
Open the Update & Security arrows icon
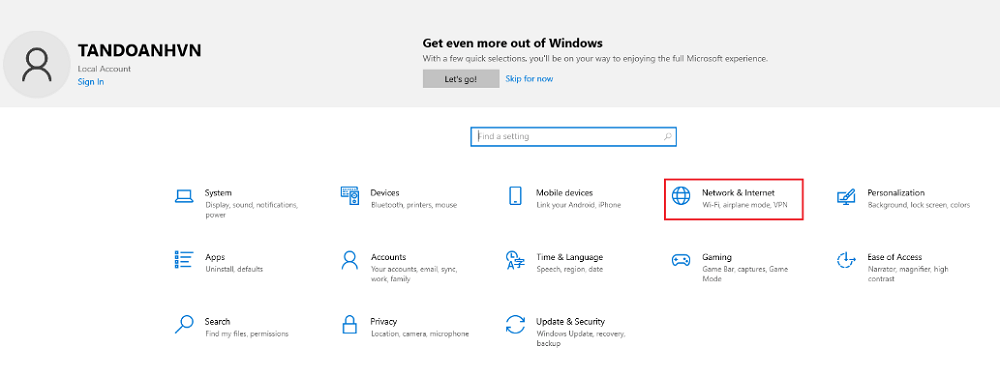coord(515,324)
